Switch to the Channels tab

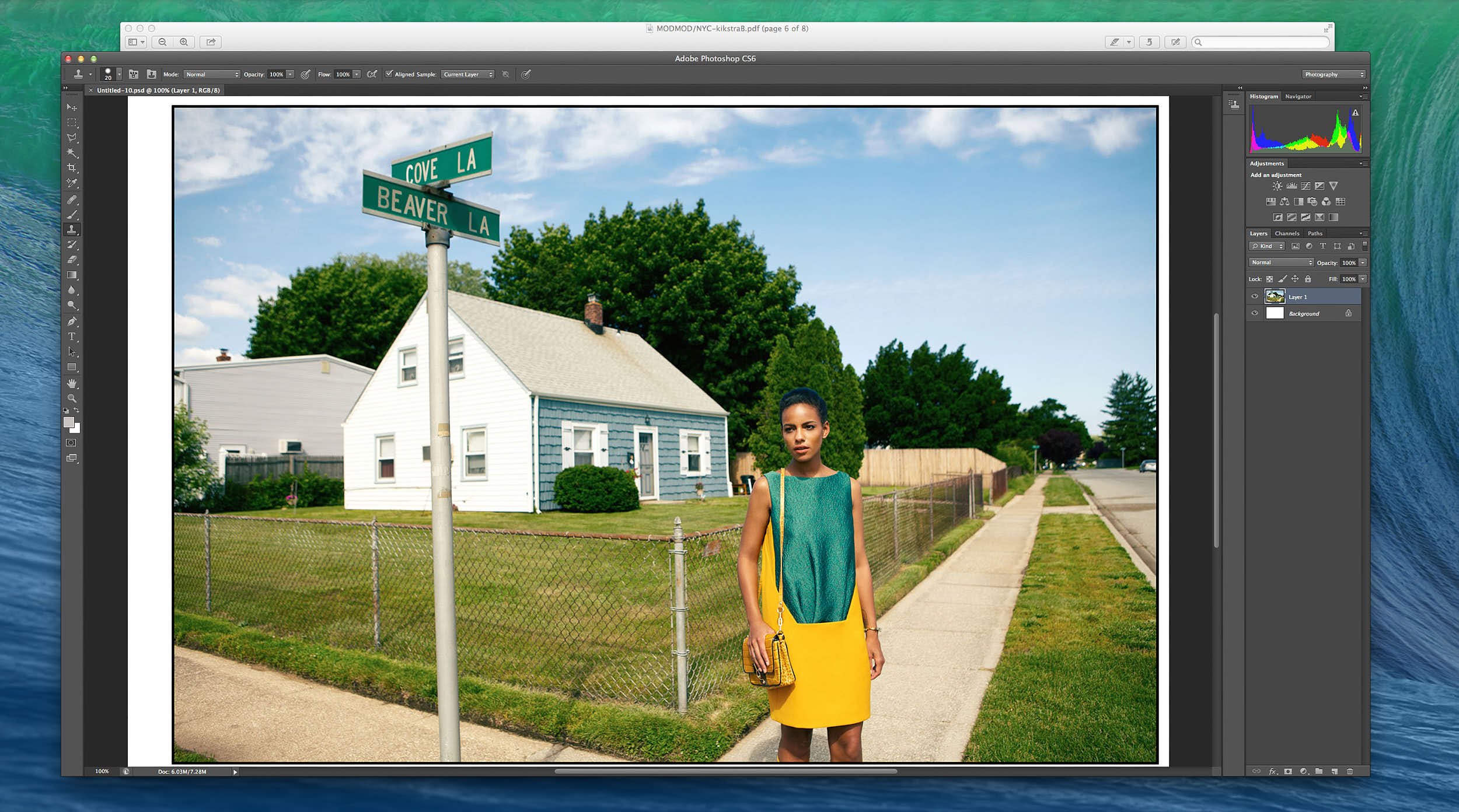1287,233
